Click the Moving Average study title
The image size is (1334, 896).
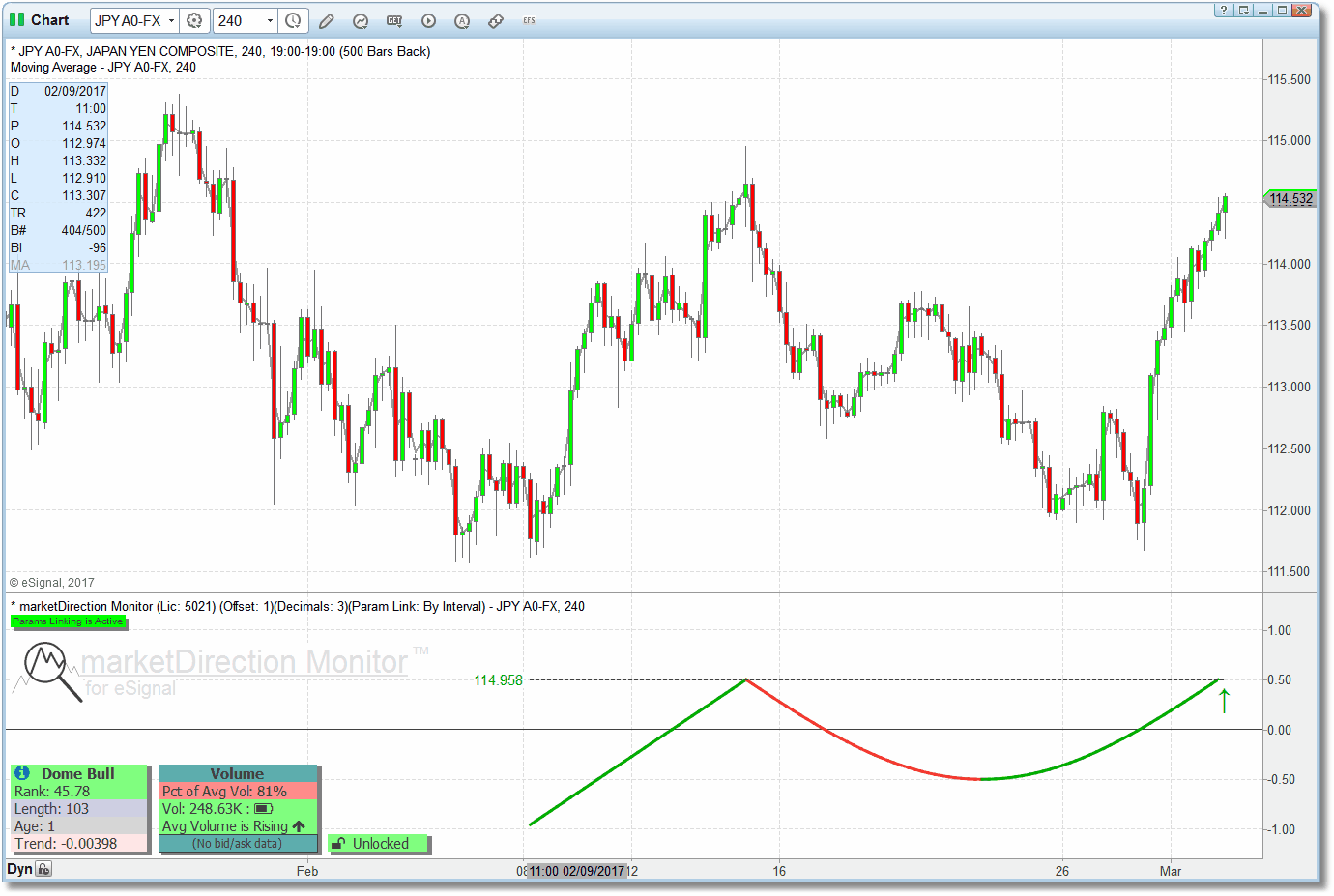(103, 68)
